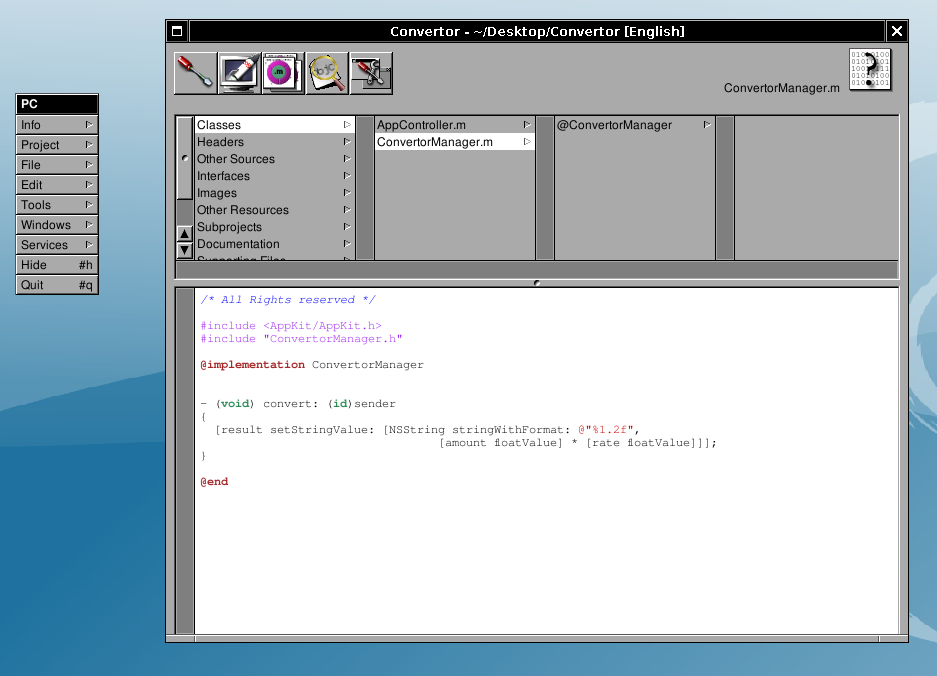Image resolution: width=937 pixels, height=676 pixels.
Task: Open the Tools menu
Action: [57, 205]
